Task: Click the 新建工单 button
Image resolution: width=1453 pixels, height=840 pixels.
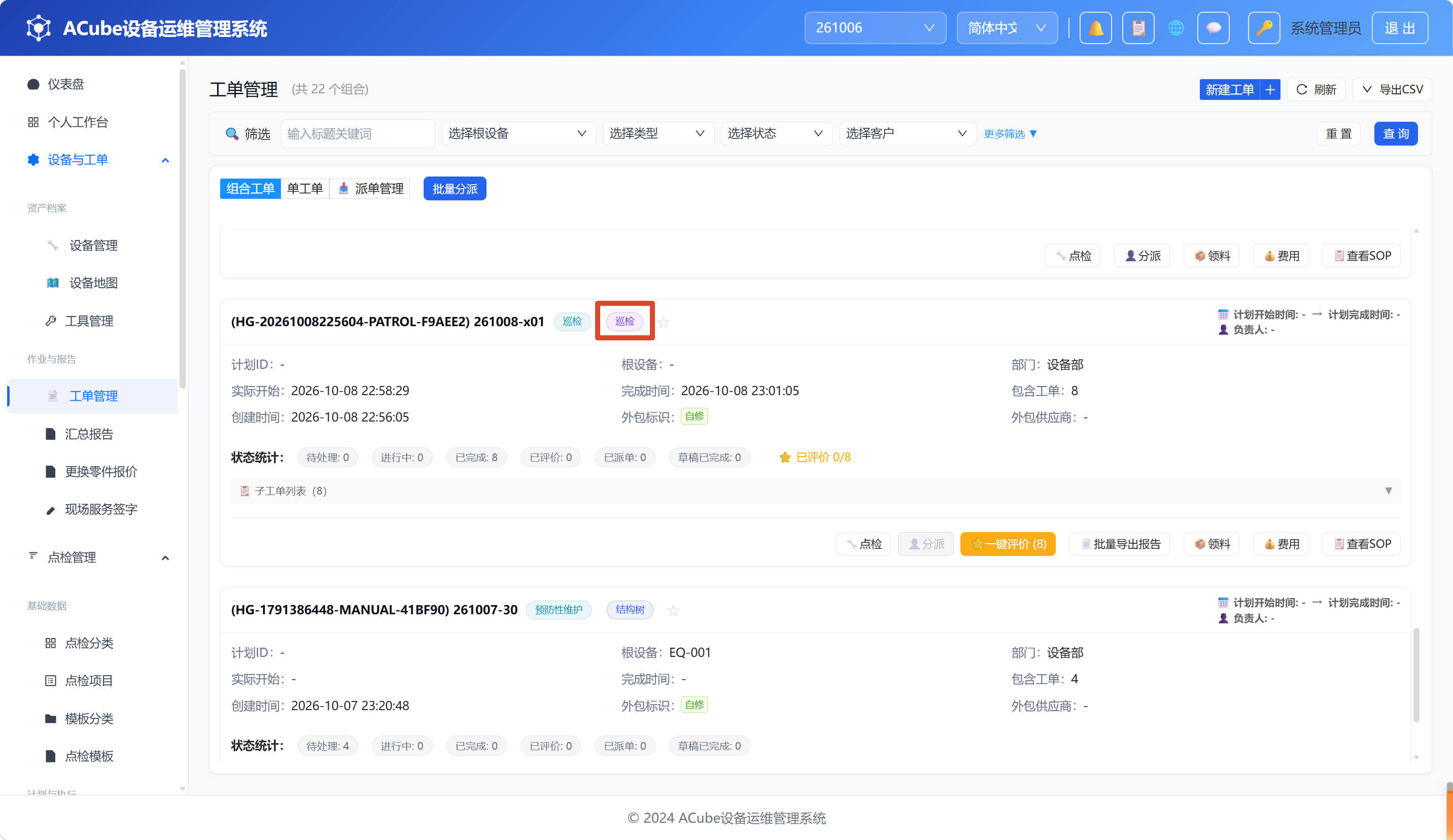Action: tap(1229, 89)
